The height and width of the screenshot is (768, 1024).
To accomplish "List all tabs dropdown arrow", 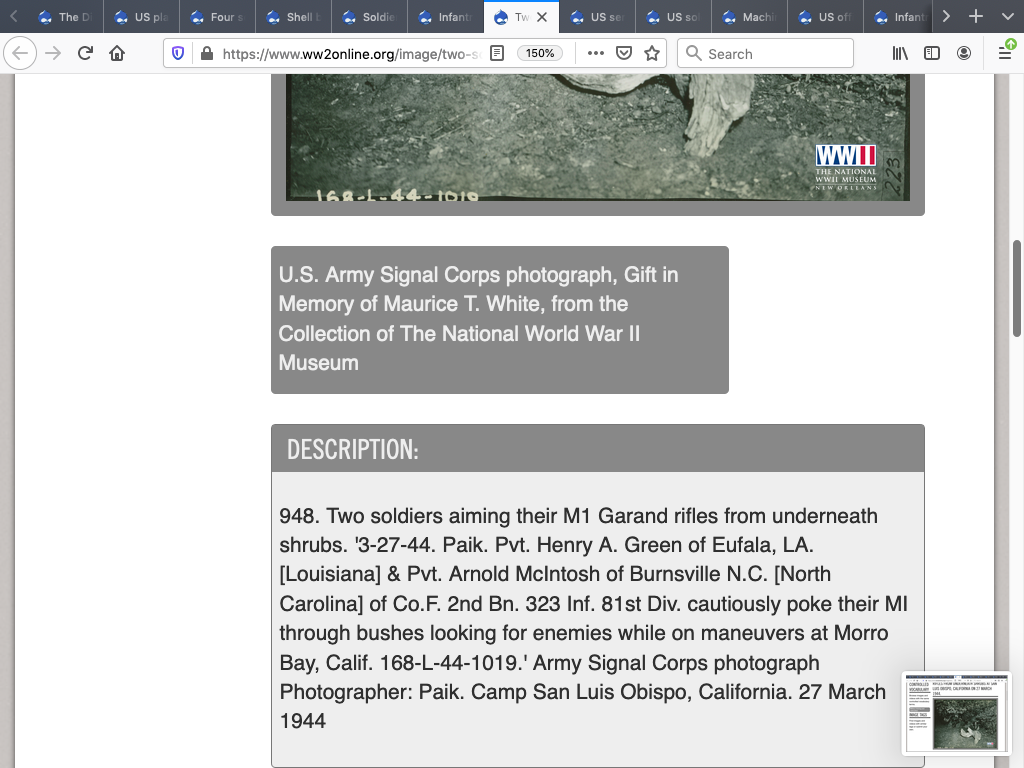I will [x=1006, y=17].
